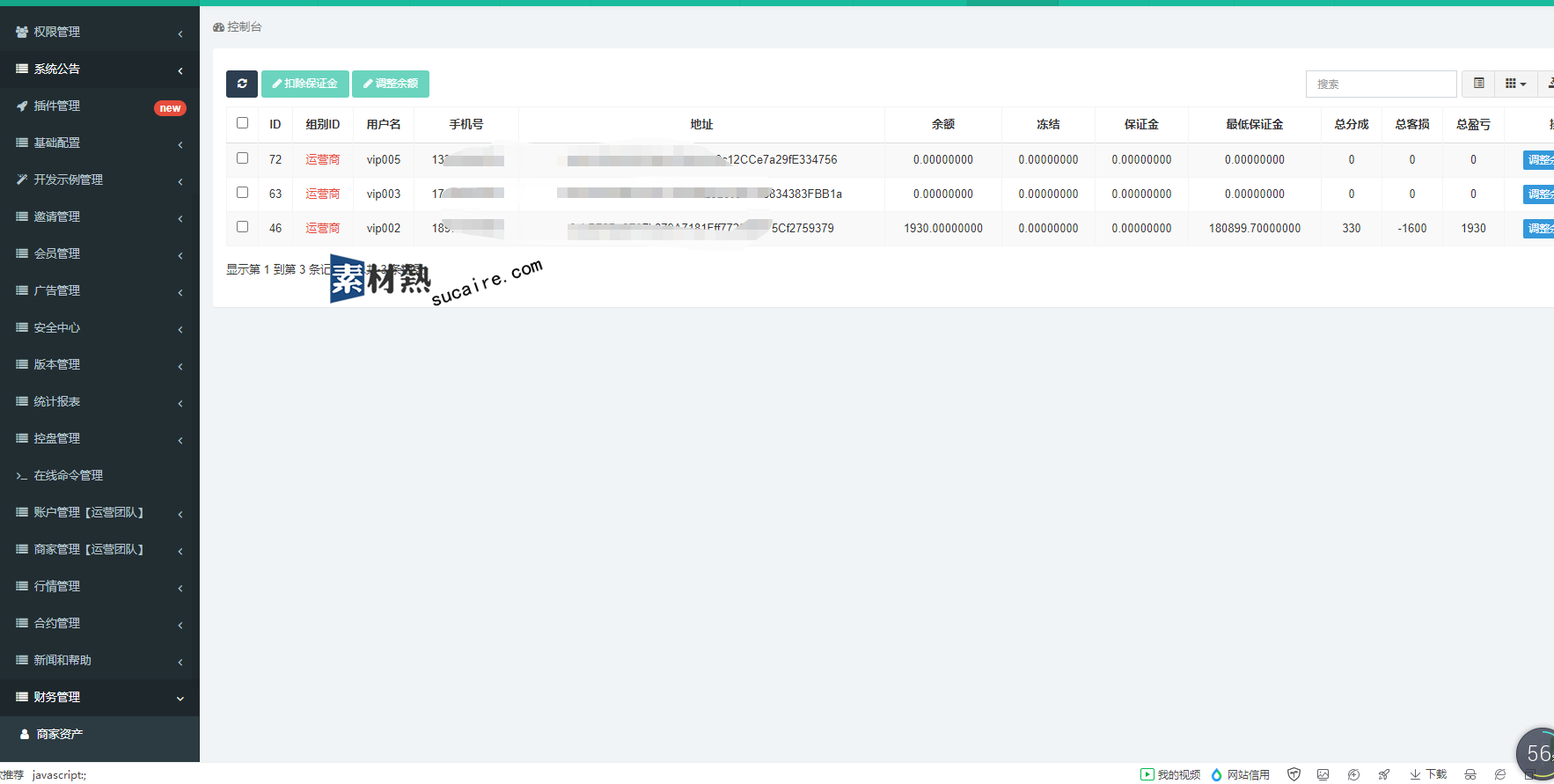This screenshot has width=1554, height=784.
Task: Expand 版本管理 chevron arrow
Action: (x=180, y=367)
